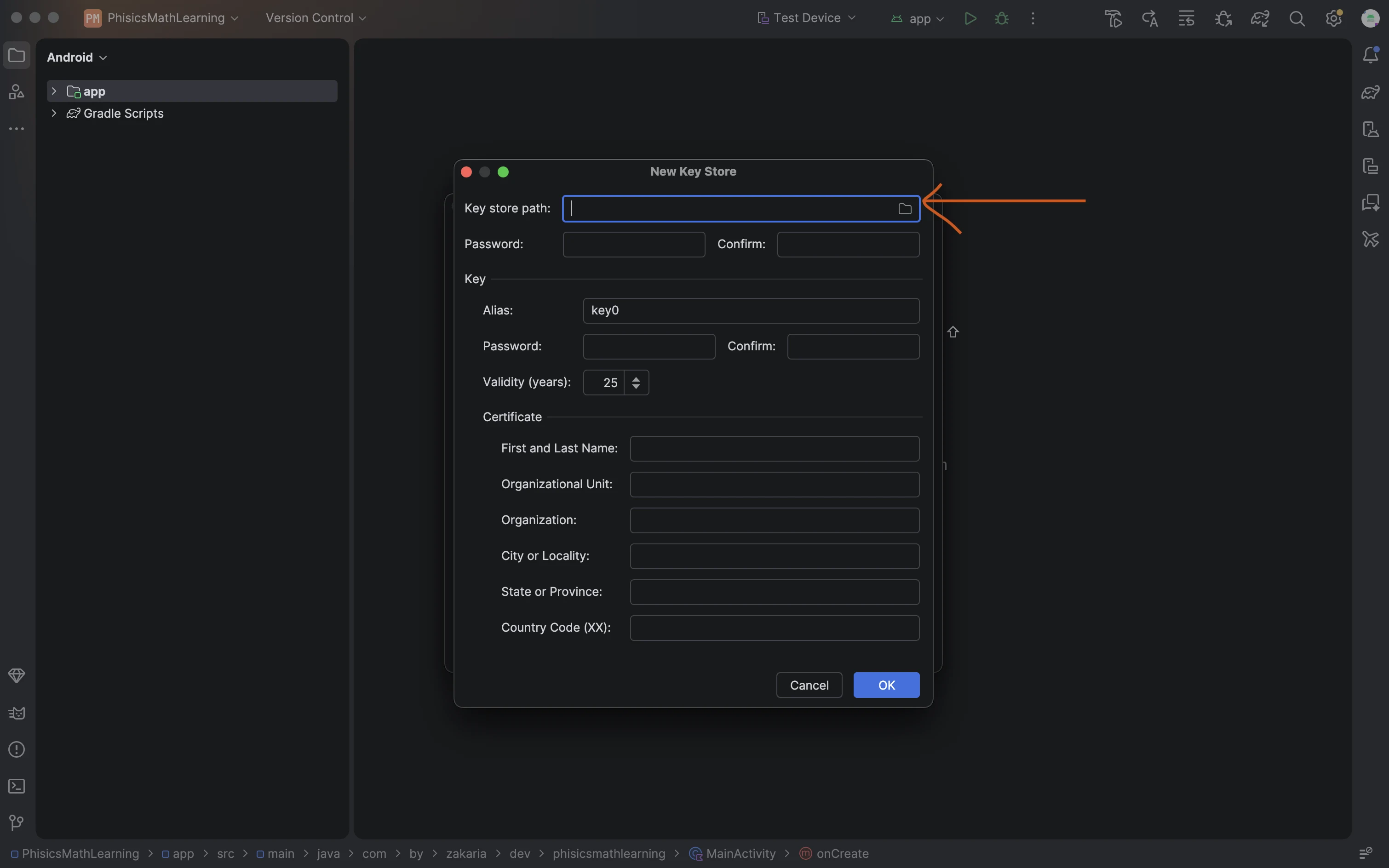Focus the keystore Confirm password field

[848, 245]
